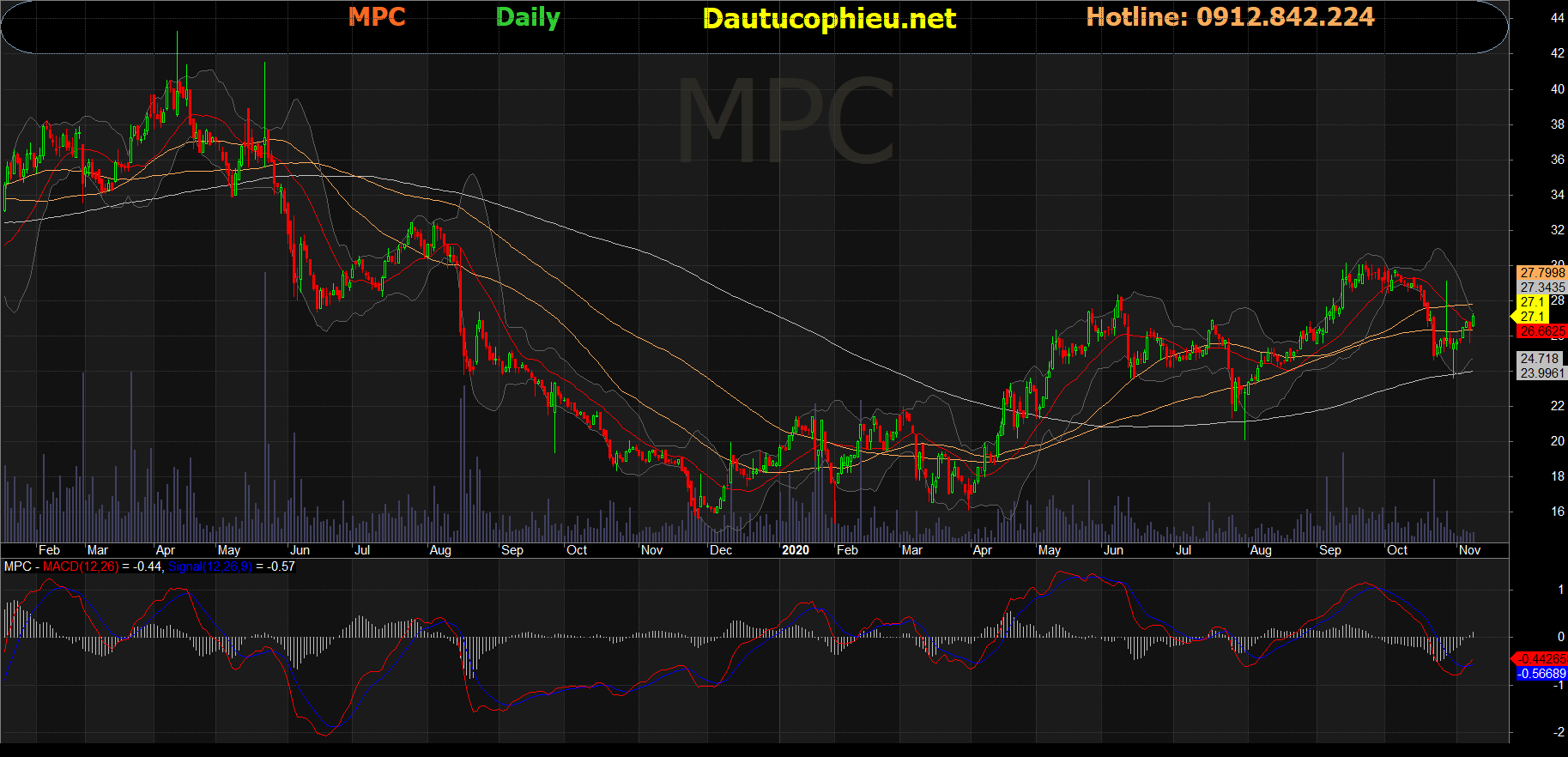Click the 22 price axis label
The width and height of the screenshot is (1568, 757).
(x=1558, y=406)
